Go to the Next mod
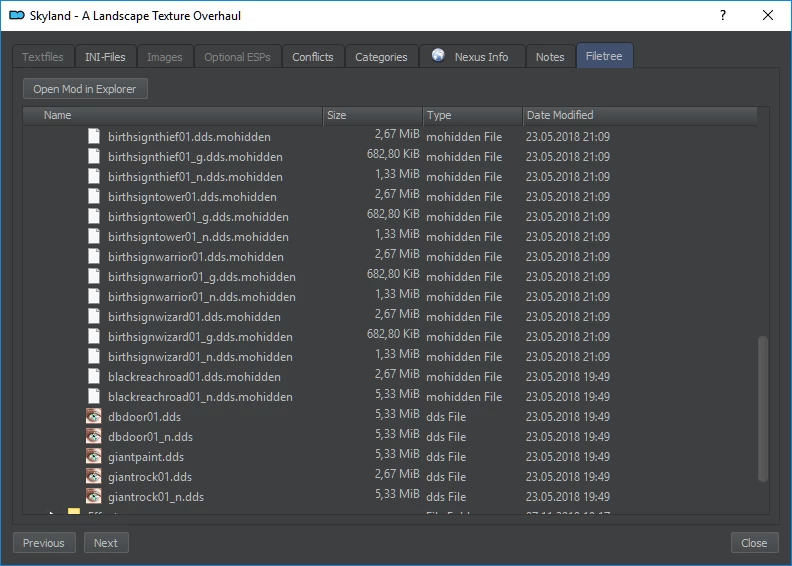 (106, 543)
